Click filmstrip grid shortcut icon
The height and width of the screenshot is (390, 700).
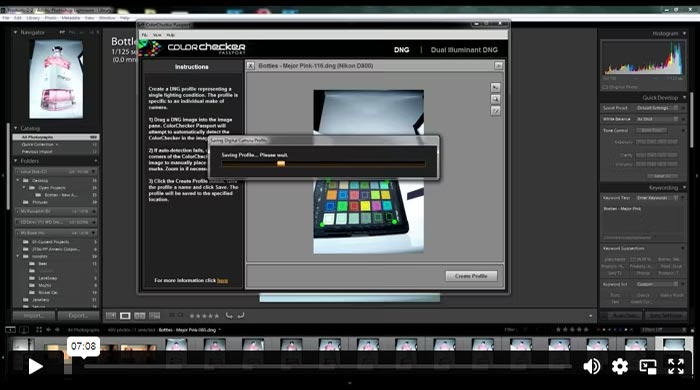(39, 330)
